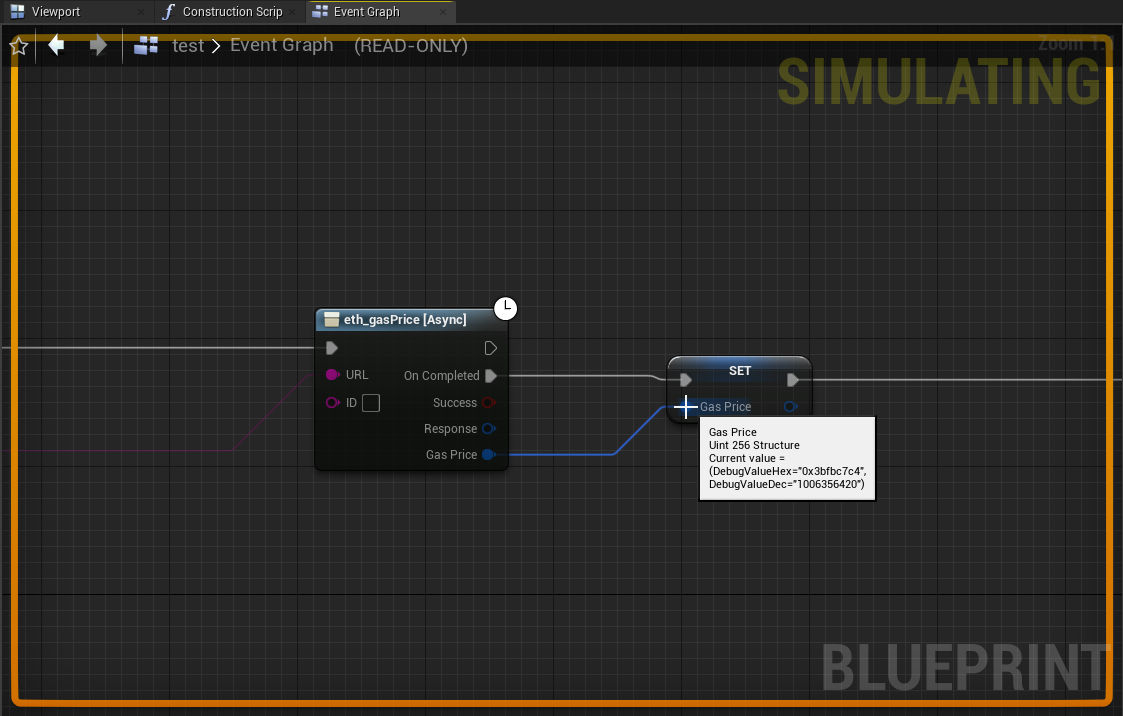The height and width of the screenshot is (716, 1123).
Task: Click the test breadcrumb link
Action: tap(188, 46)
